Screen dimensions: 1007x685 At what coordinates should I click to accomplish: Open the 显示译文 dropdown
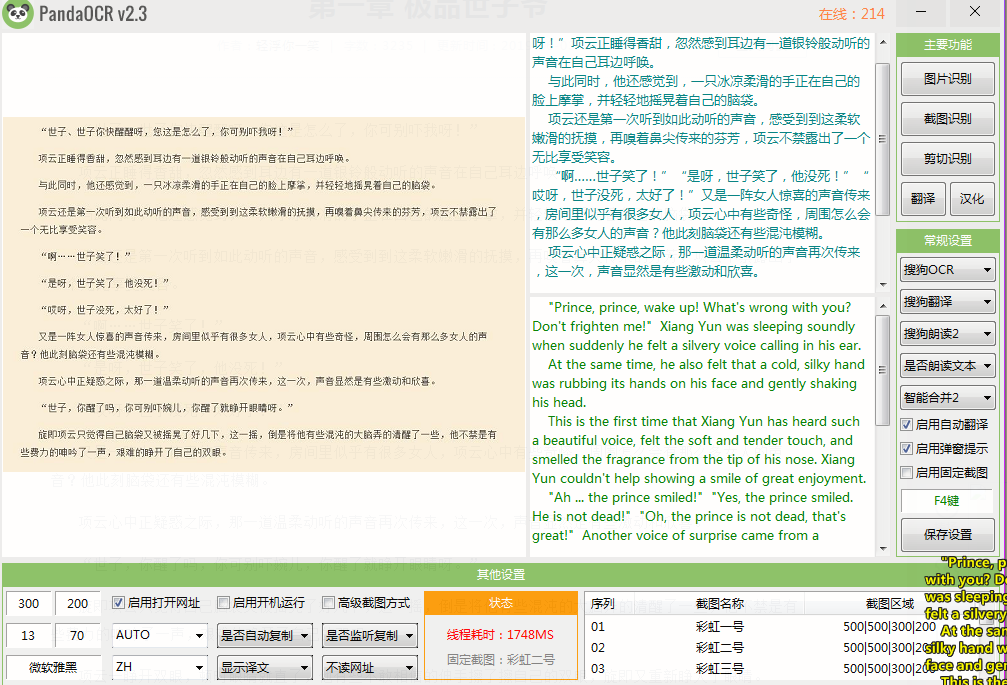(x=265, y=668)
